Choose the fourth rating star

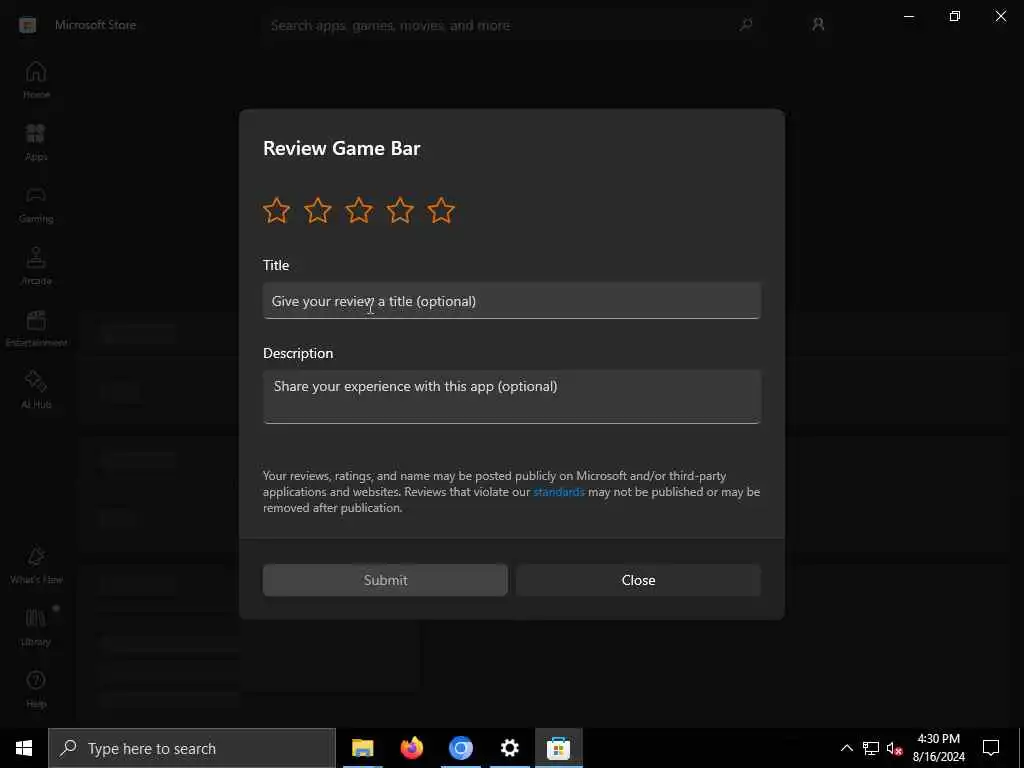[x=400, y=210]
